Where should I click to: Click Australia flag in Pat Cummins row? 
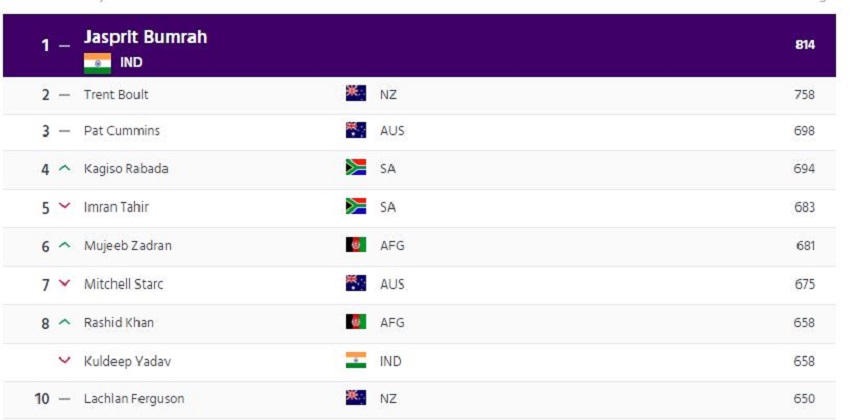[x=356, y=130]
